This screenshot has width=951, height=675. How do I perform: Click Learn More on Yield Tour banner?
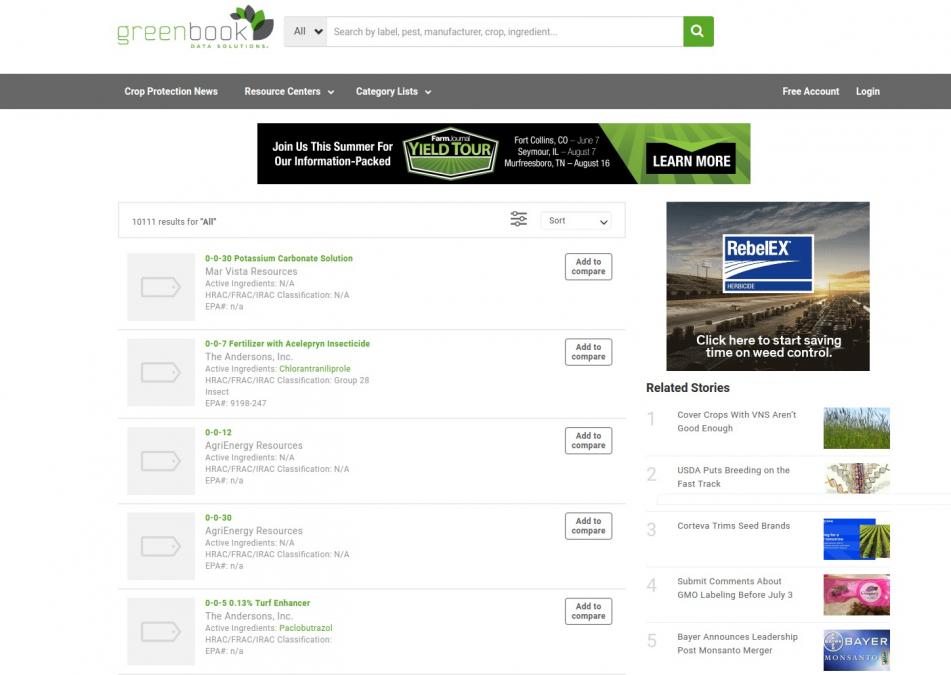[x=691, y=161]
